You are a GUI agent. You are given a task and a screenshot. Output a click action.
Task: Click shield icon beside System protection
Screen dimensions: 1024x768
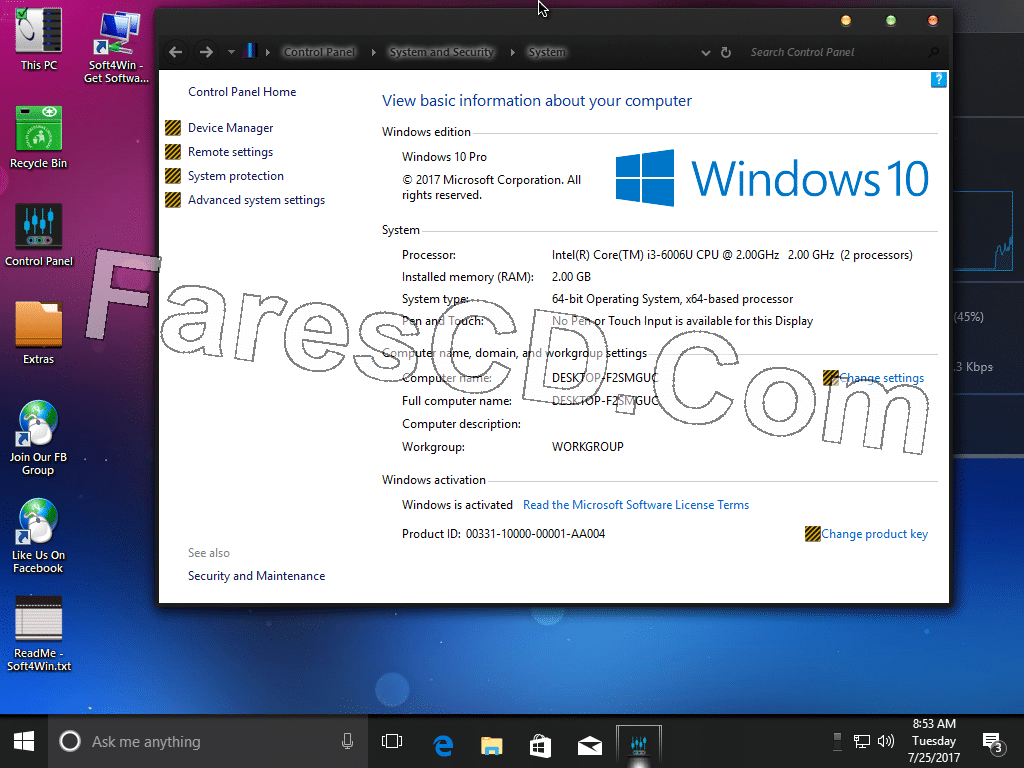click(x=173, y=176)
